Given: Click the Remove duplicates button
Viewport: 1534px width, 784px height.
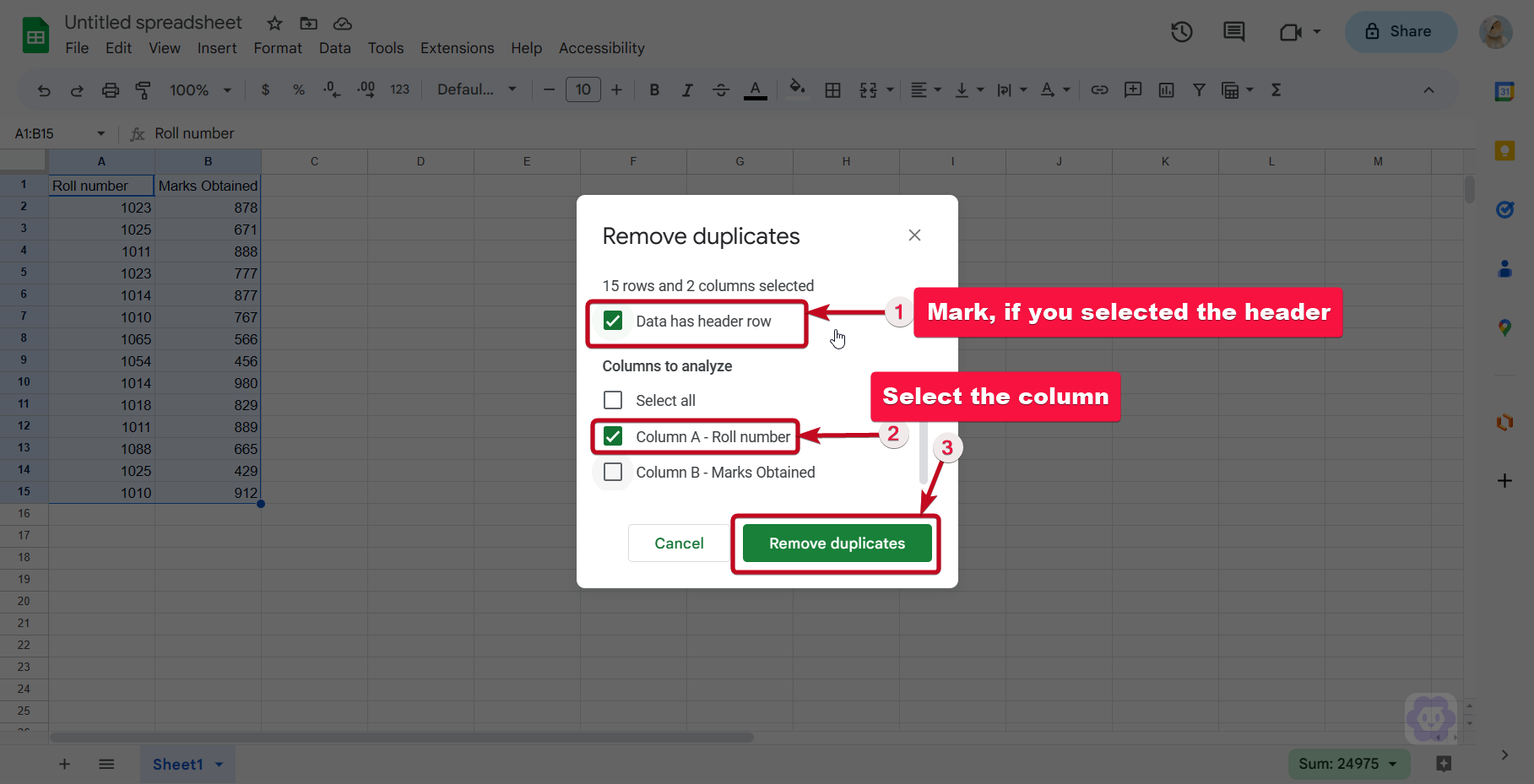Looking at the screenshot, I should (x=837, y=543).
